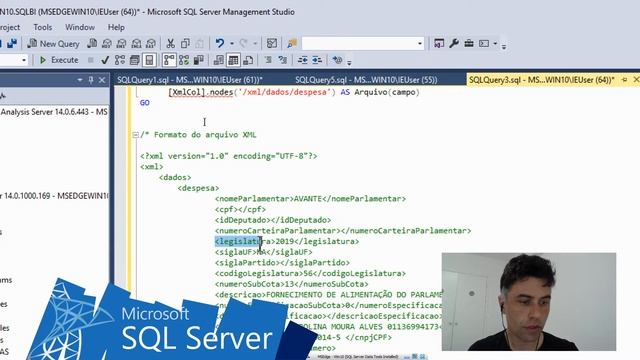Open the Properties window wrench icon
The height and width of the screenshot is (360, 640).
[x=454, y=43]
